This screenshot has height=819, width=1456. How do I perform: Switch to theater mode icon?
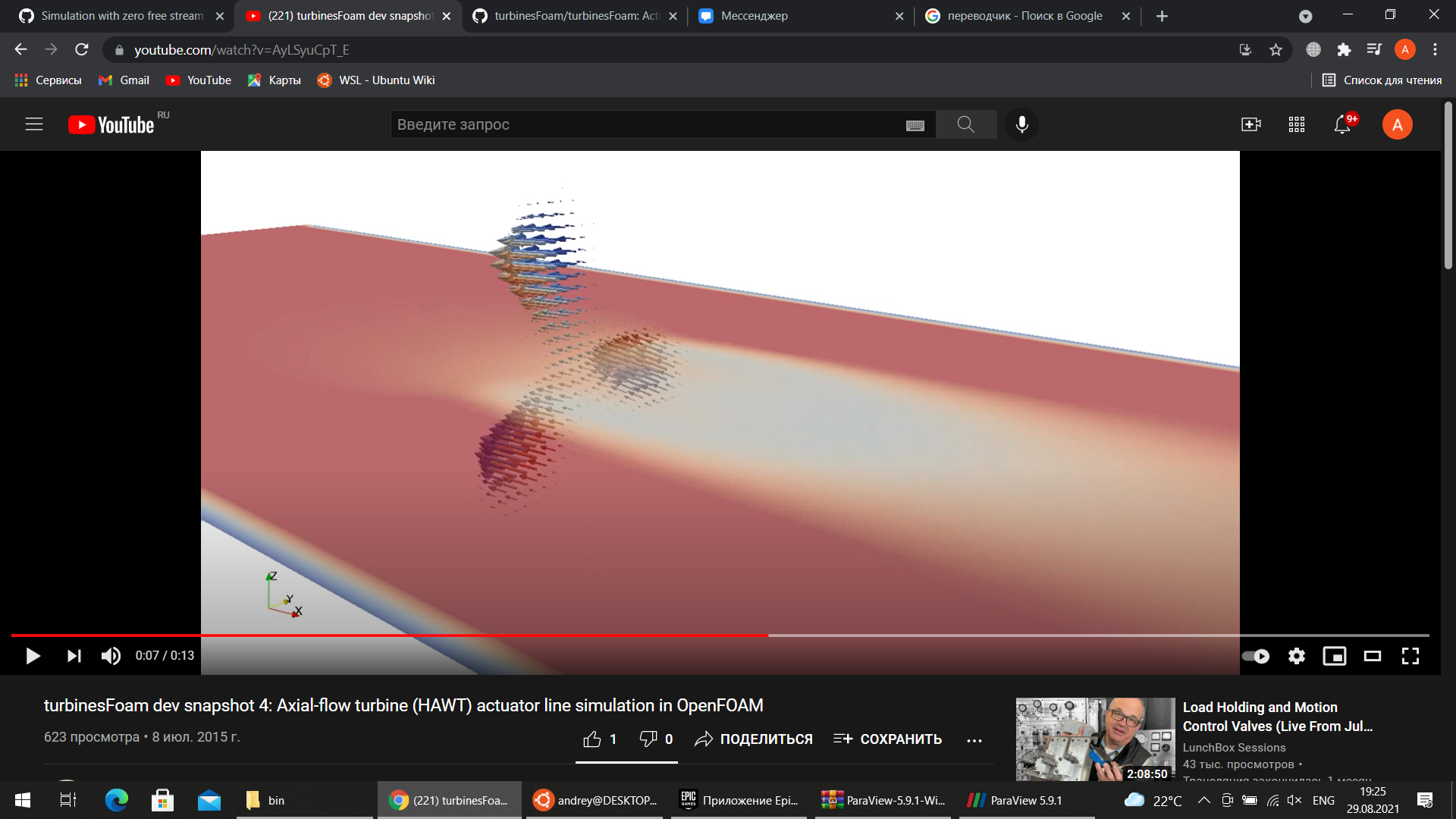(1373, 657)
